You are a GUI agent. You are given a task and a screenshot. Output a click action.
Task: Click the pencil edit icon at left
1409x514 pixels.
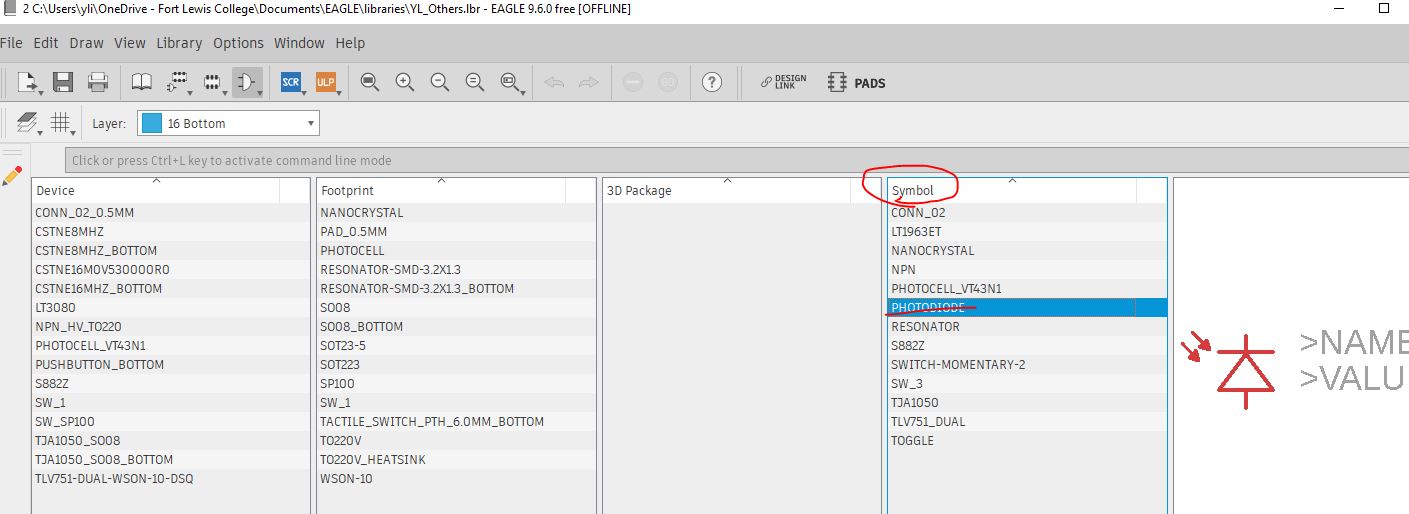click(12, 177)
